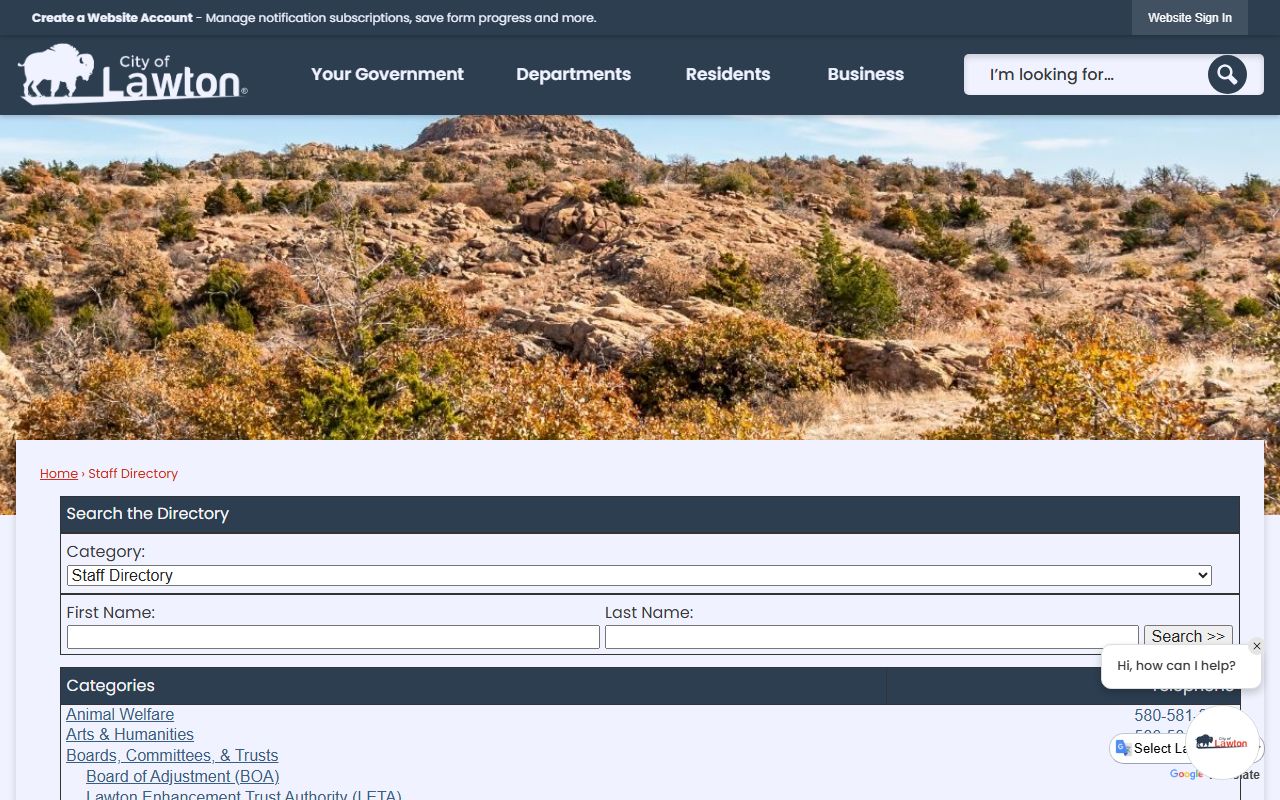Click the Categories column header
Viewport: 1280px width, 800px height.
point(473,686)
